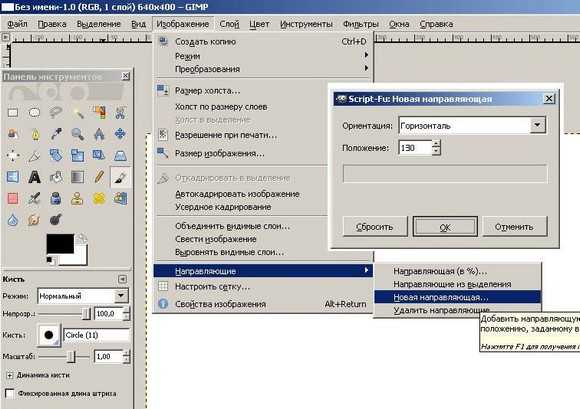The height and width of the screenshot is (409, 580).
Task: Click the black foreground color swatch
Action: [59, 243]
